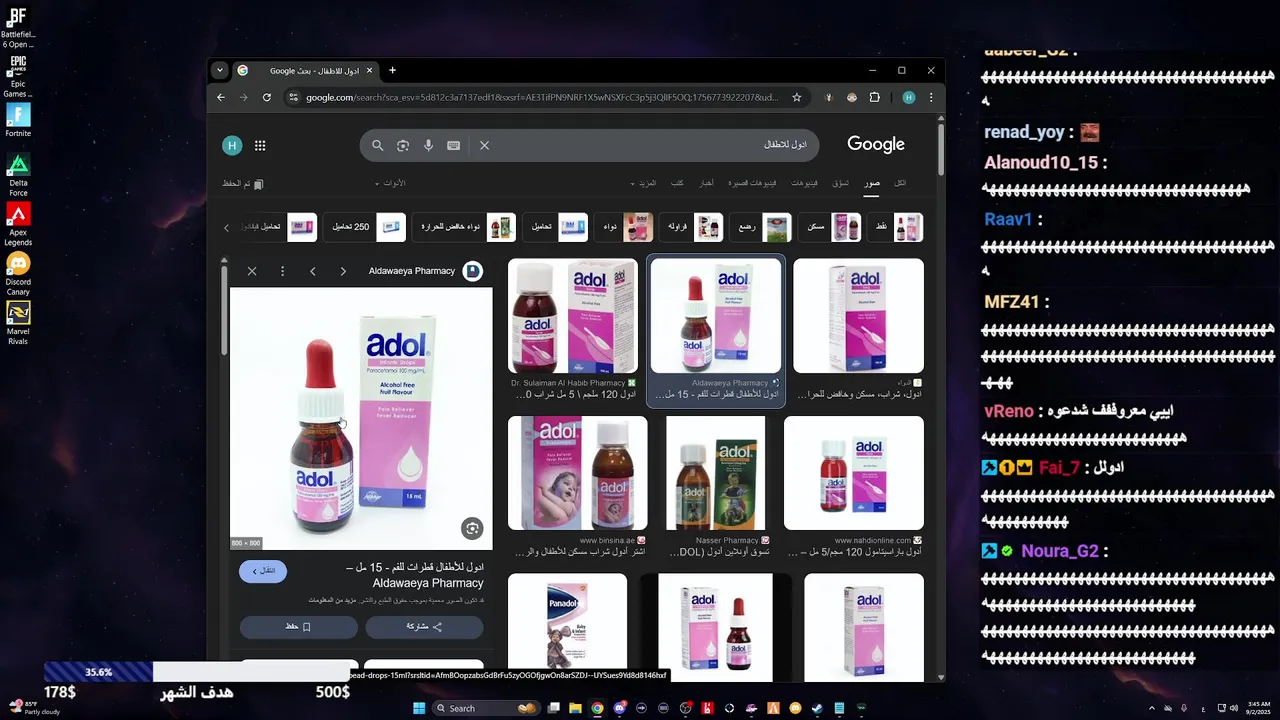Viewport: 1280px width, 720px height.
Task: Open the فيديوهات (Videos) results tab
Action: (804, 183)
